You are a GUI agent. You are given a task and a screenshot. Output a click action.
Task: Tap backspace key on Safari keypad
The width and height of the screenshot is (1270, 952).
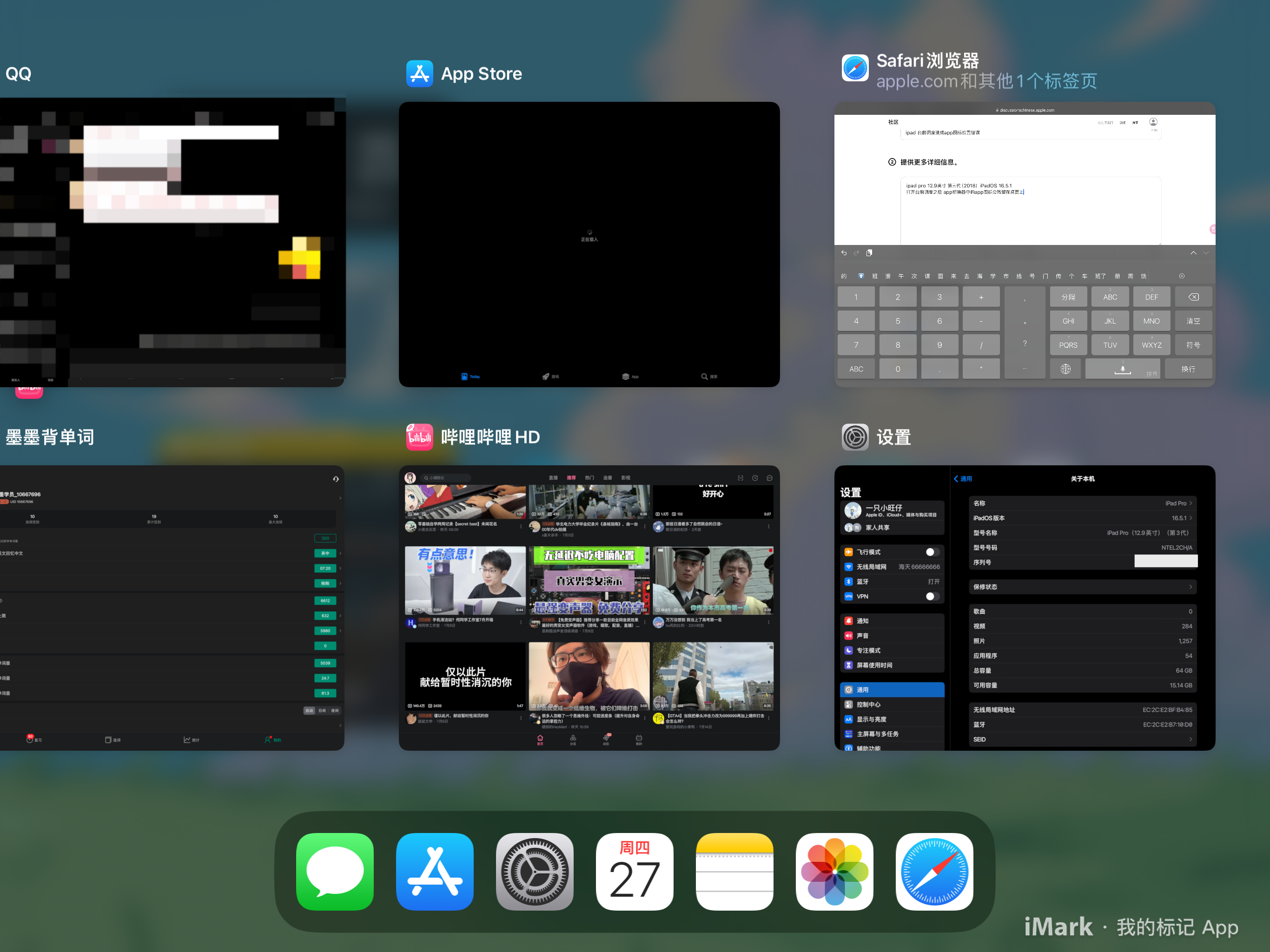[x=1193, y=297]
